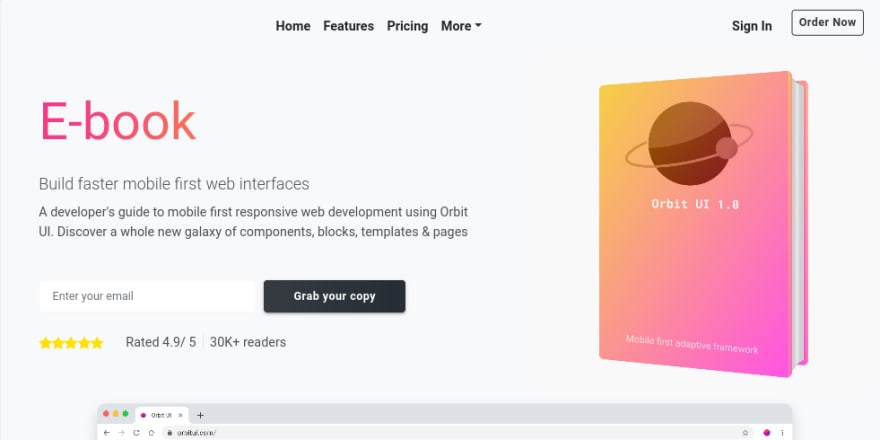
Task: Click the Sign In link
Action: pyautogui.click(x=751, y=26)
